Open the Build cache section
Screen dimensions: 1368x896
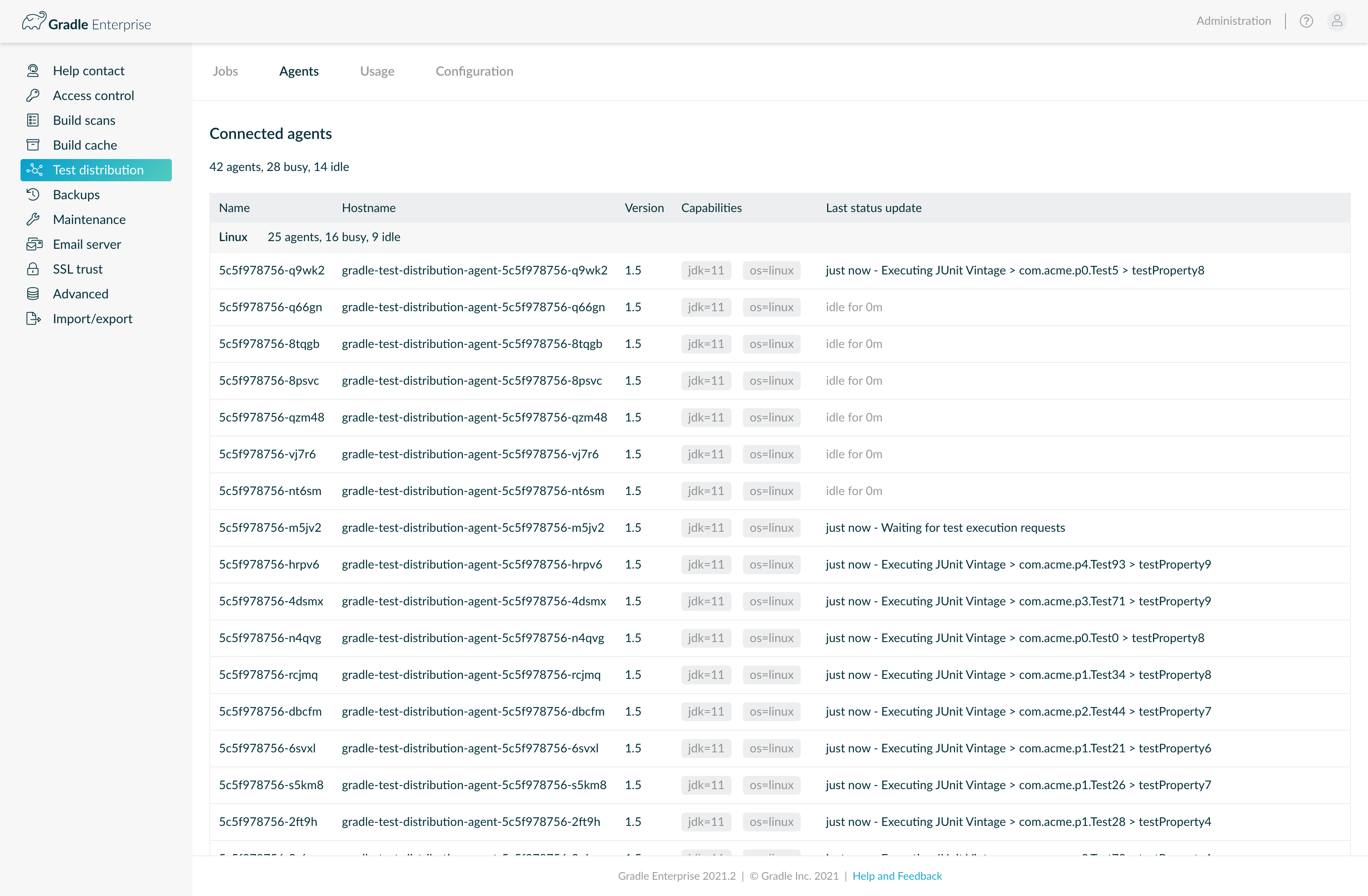click(x=85, y=145)
